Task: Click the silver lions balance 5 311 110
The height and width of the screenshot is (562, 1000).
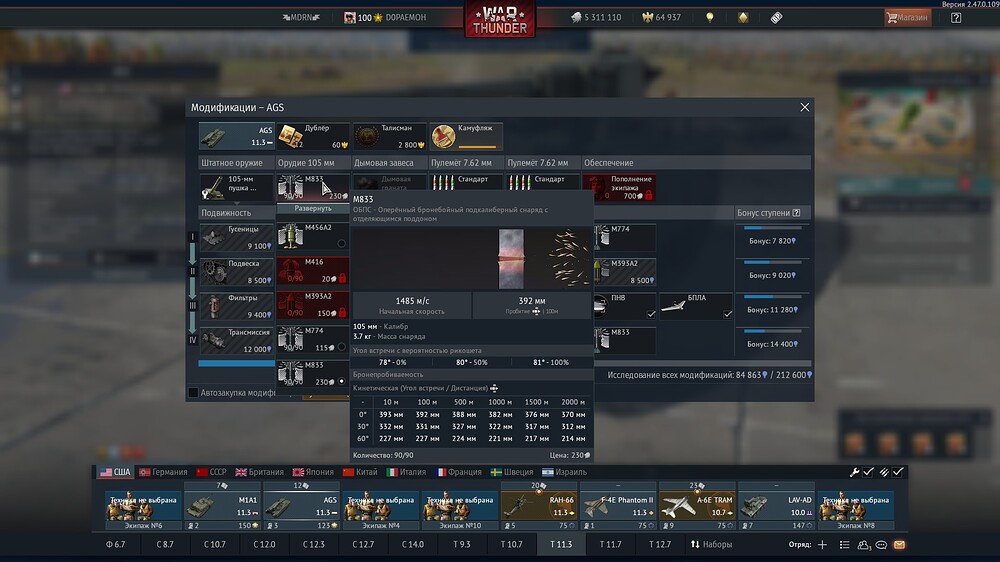Action: (x=596, y=18)
